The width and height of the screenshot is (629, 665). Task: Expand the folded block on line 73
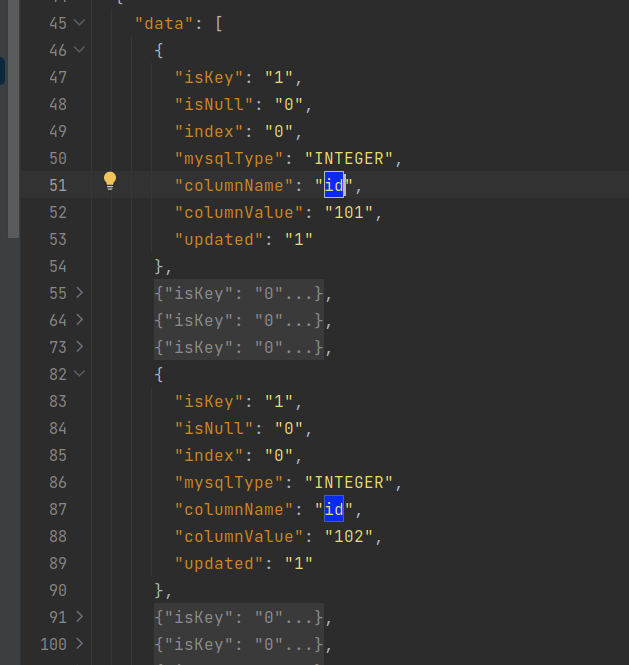tap(79, 347)
